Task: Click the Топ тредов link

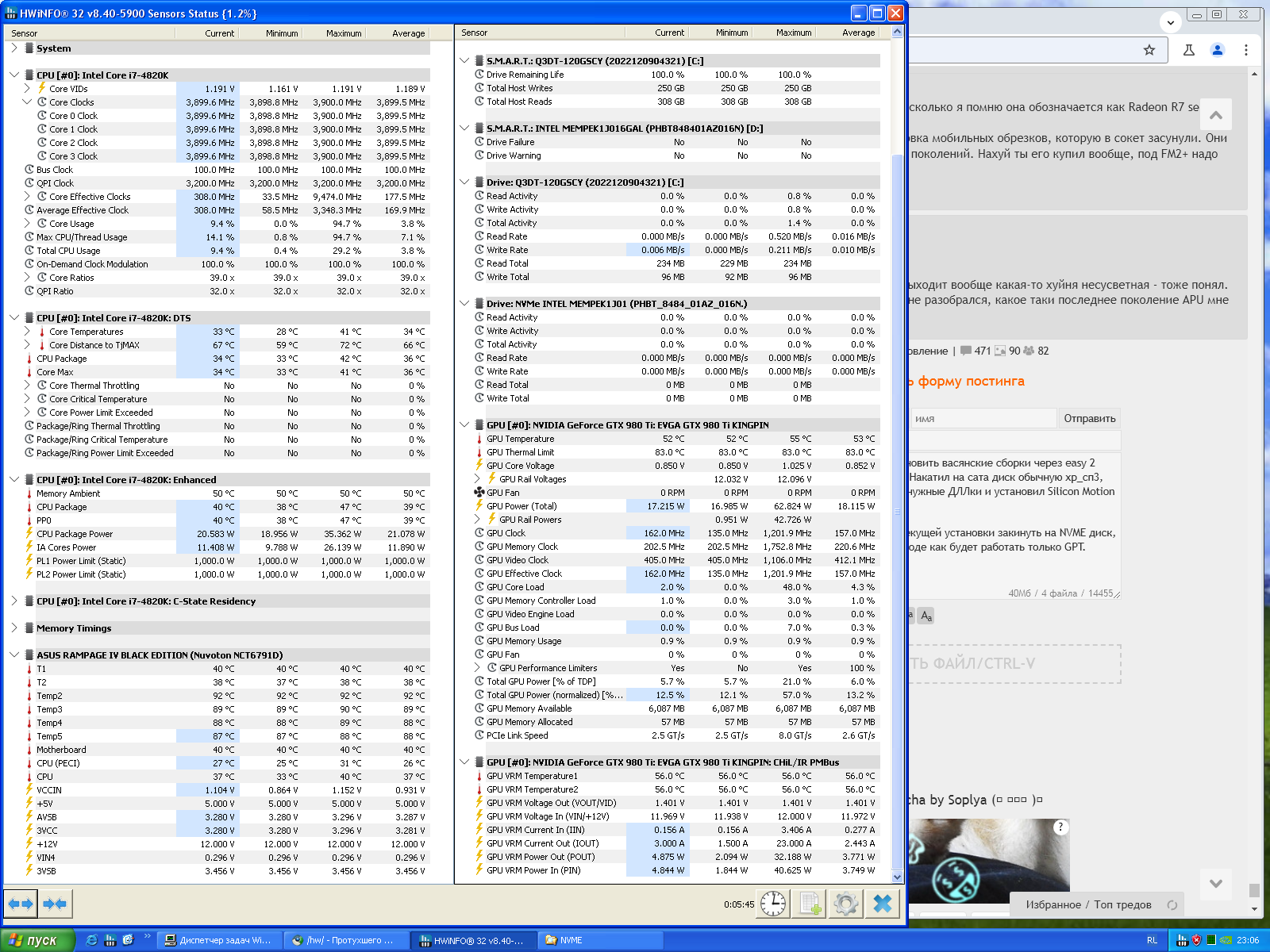Action: 1122,904
